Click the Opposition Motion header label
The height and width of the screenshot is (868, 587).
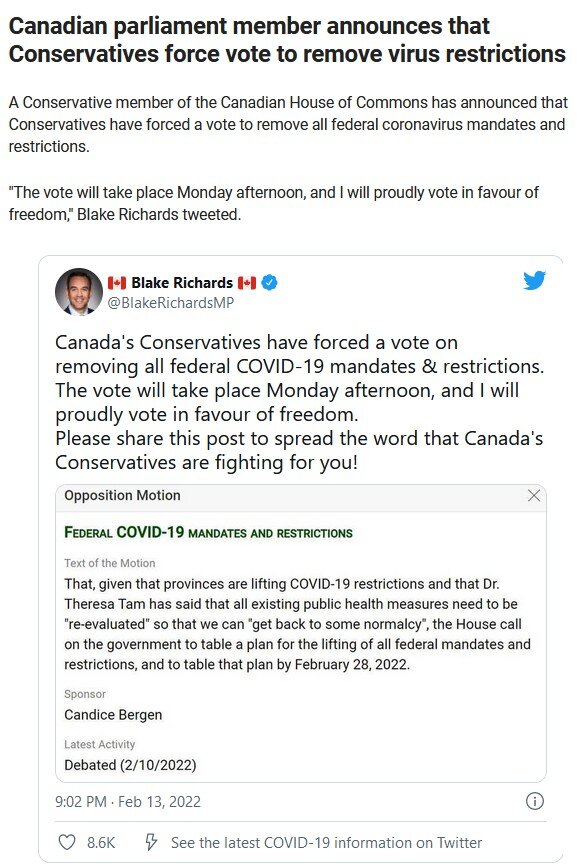pyautogui.click(x=122, y=495)
